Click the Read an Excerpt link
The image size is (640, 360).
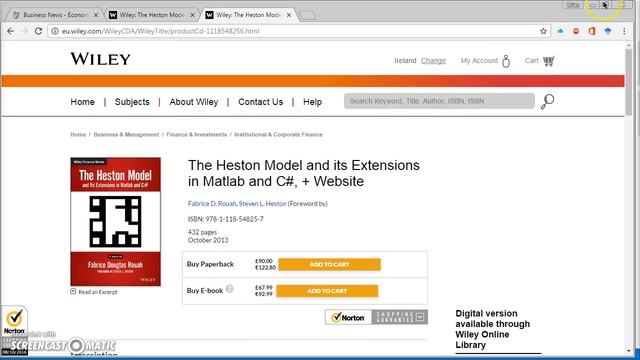(x=98, y=292)
